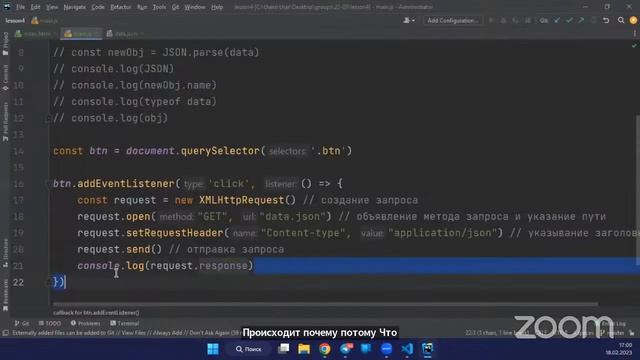This screenshot has height=360, width=640.
Task: Open Search Everywhere magnifier icon
Action: (x=621, y=20)
